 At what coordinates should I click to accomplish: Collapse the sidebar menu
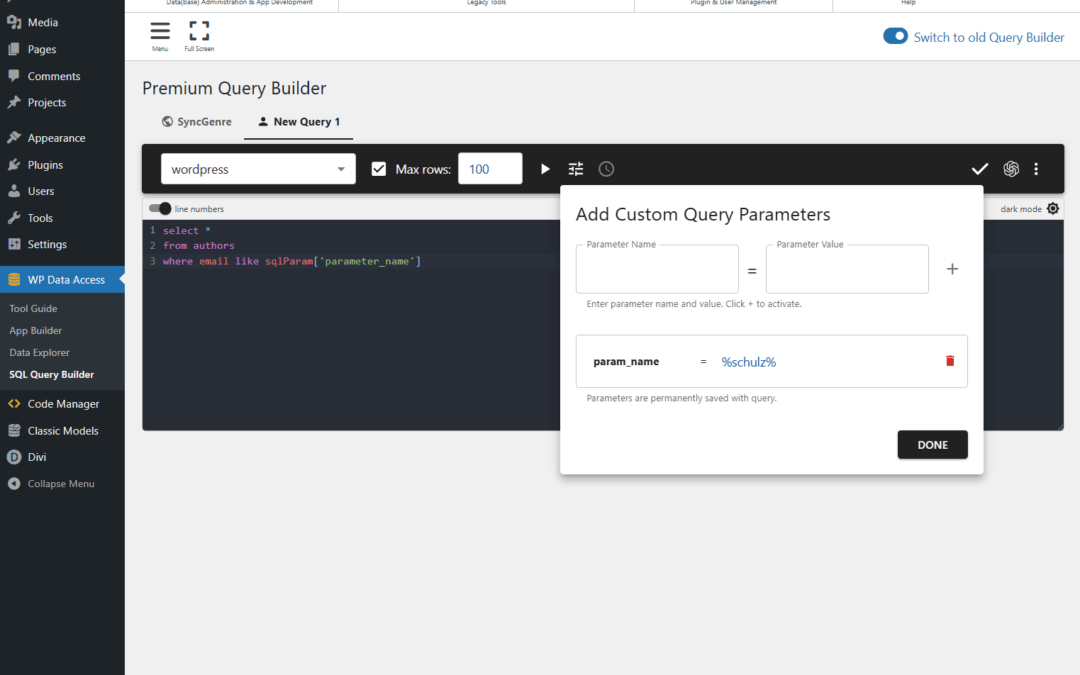pyautogui.click(x=62, y=484)
